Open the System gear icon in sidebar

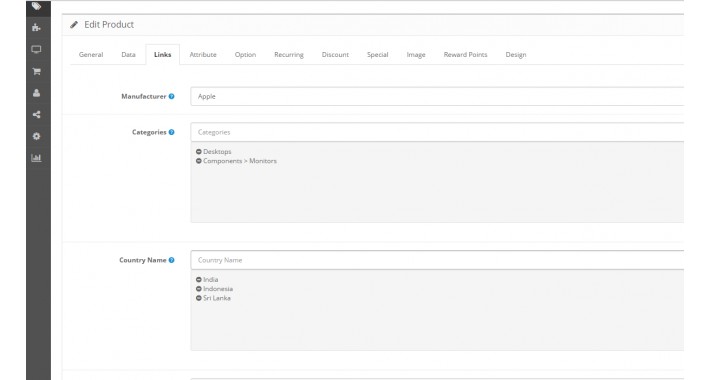pos(37,136)
